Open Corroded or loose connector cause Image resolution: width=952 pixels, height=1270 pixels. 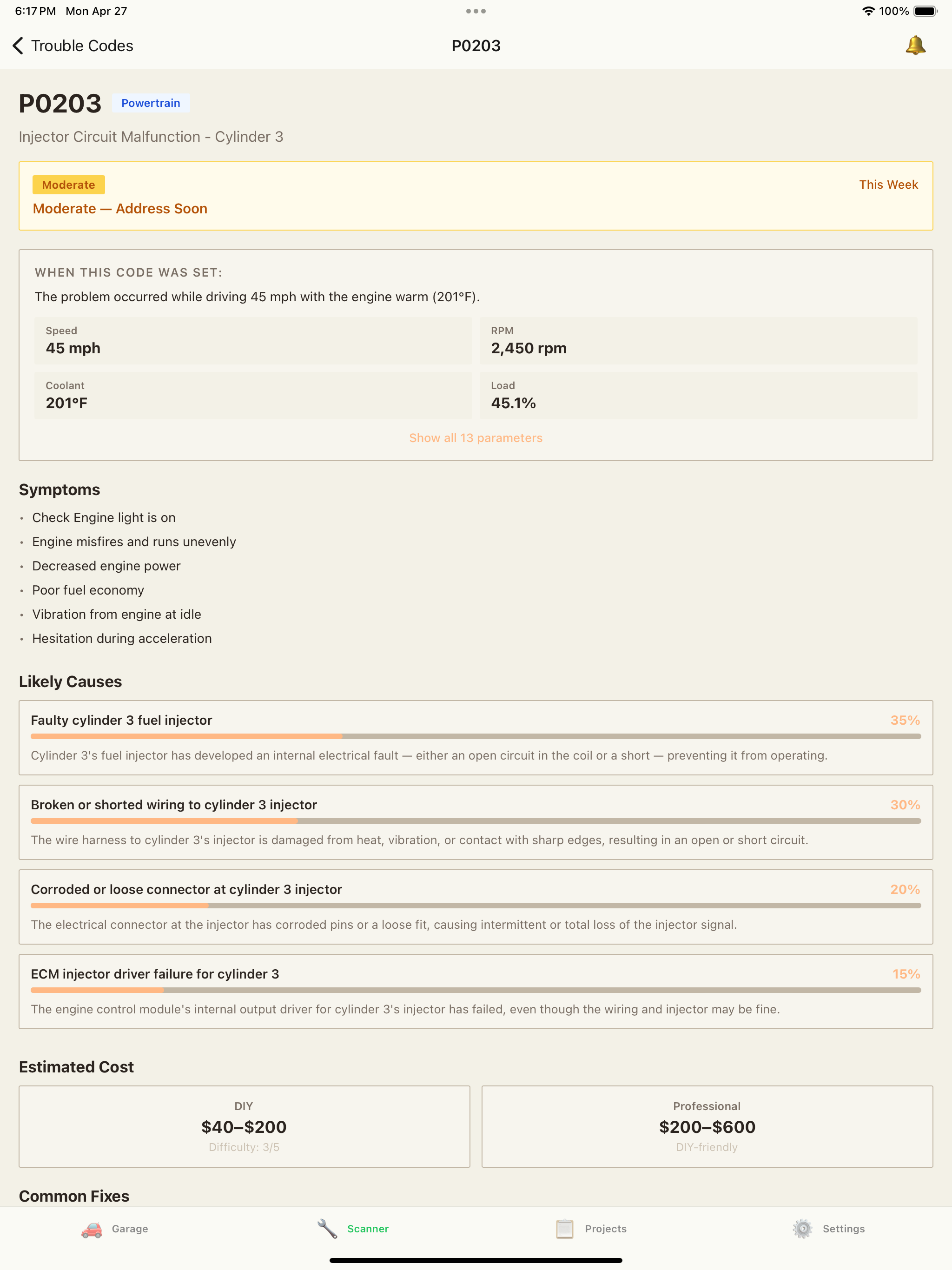point(476,907)
